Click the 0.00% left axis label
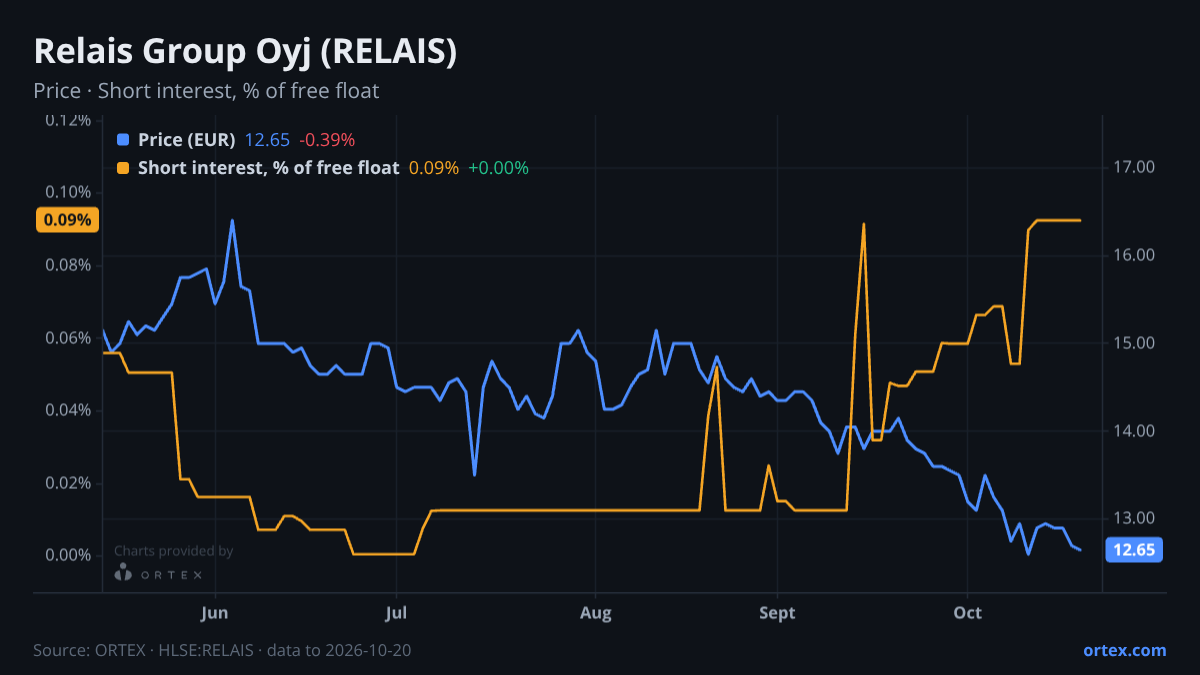The height and width of the screenshot is (675, 1200). tap(67, 555)
